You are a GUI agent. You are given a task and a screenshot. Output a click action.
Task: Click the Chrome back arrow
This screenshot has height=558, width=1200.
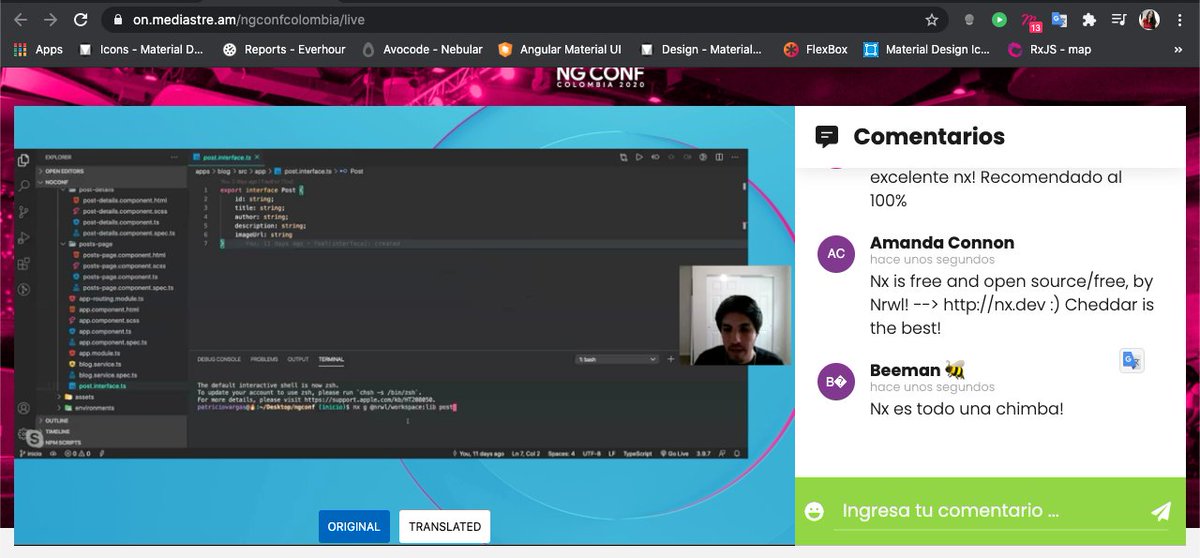pyautogui.click(x=19, y=19)
